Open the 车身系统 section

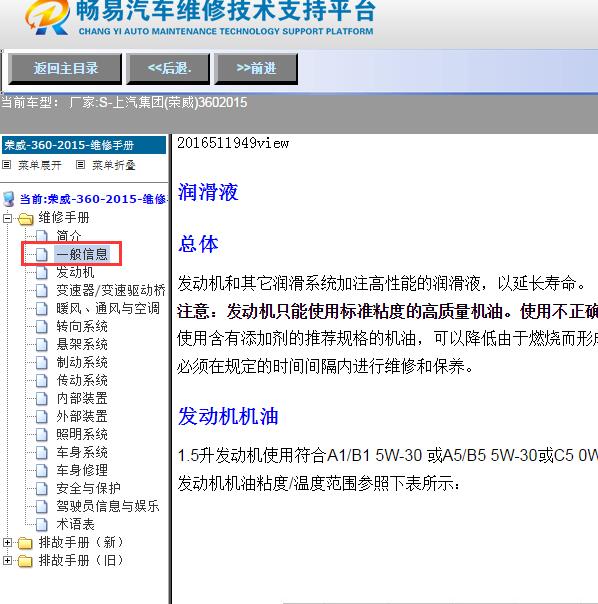click(x=82, y=452)
